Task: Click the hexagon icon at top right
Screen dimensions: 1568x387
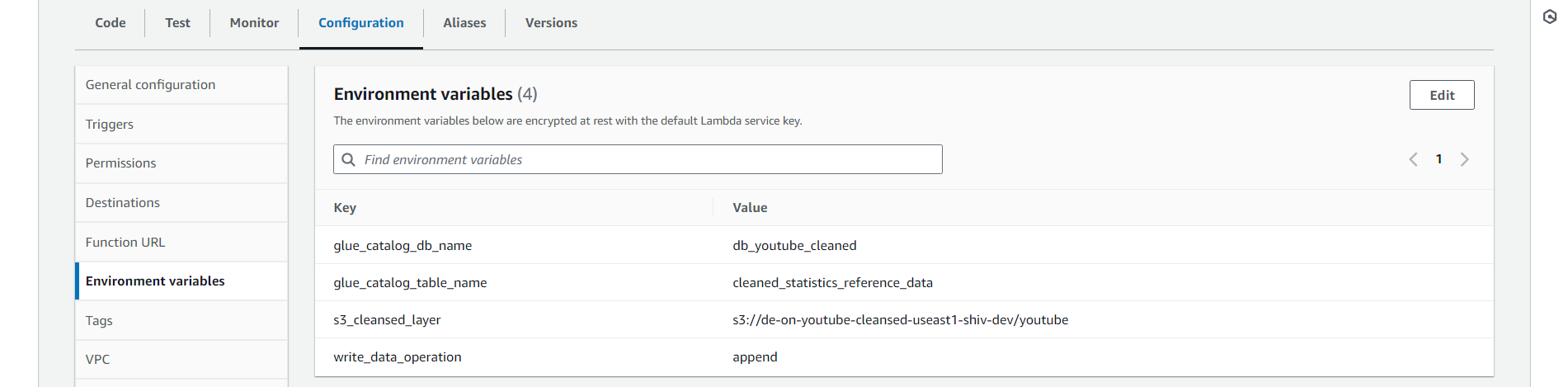Action: (1550, 17)
